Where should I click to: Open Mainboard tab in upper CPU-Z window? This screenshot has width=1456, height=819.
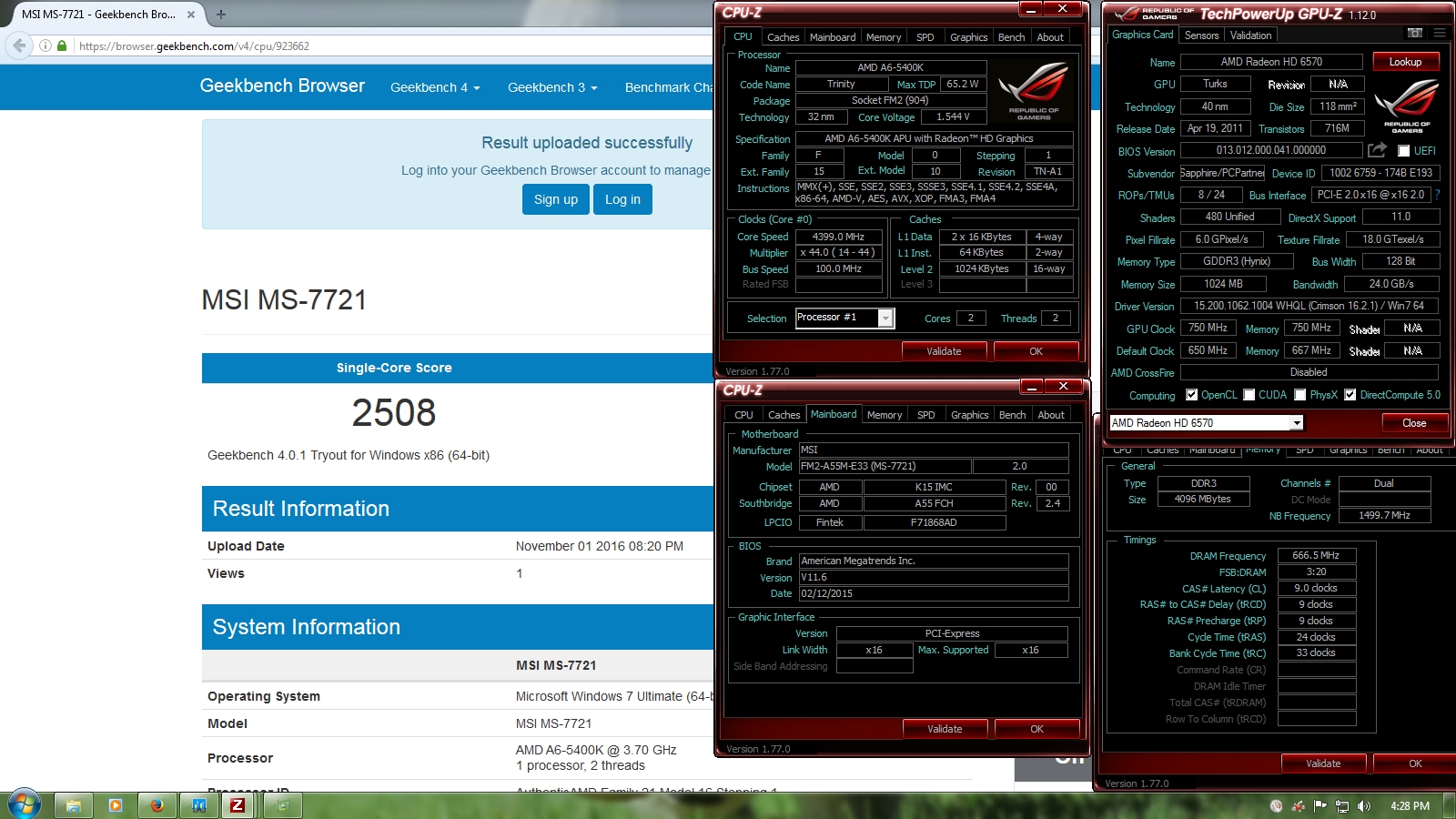(x=833, y=37)
